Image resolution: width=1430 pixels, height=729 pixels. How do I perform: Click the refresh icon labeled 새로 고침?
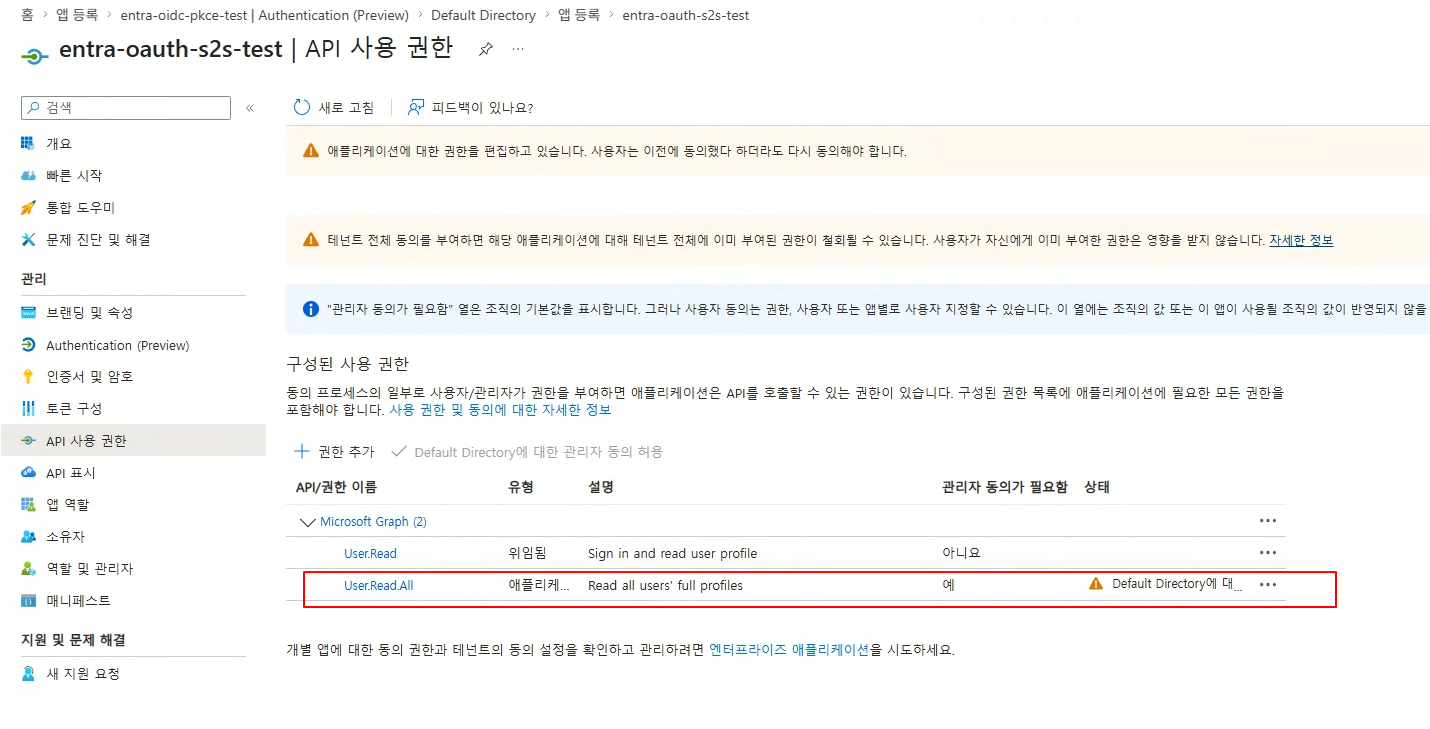(302, 107)
